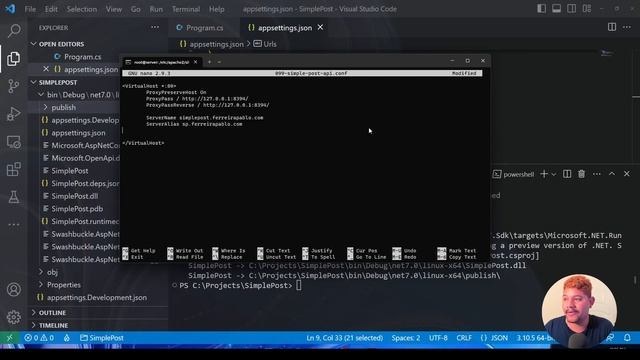Click the remote window indicator in status bar
This screenshot has width=640, height=360.
(9, 338)
